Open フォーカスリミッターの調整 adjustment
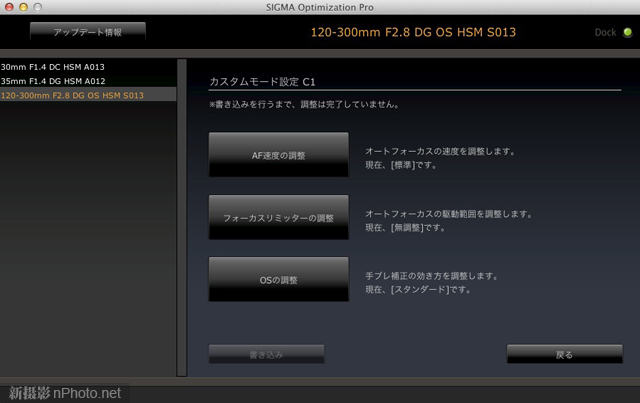The width and height of the screenshot is (640, 403). (279, 217)
